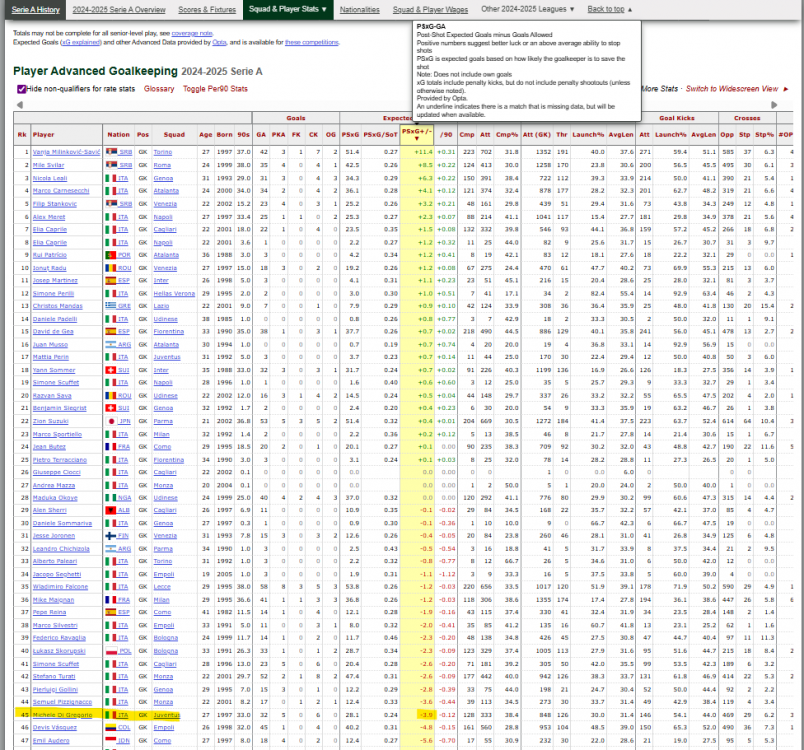Click Portugal flag in Rui Patrício row

tap(111, 255)
